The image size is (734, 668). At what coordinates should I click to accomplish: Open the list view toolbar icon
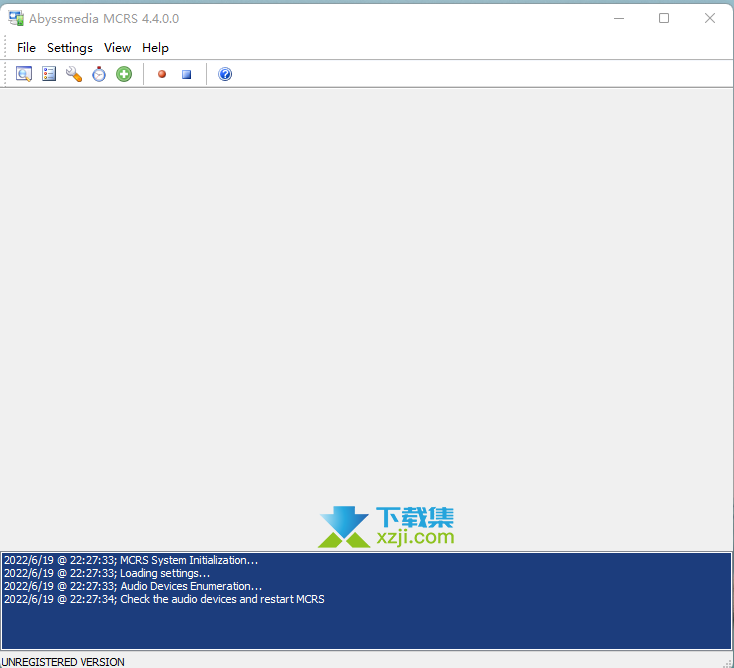pyautogui.click(x=49, y=74)
